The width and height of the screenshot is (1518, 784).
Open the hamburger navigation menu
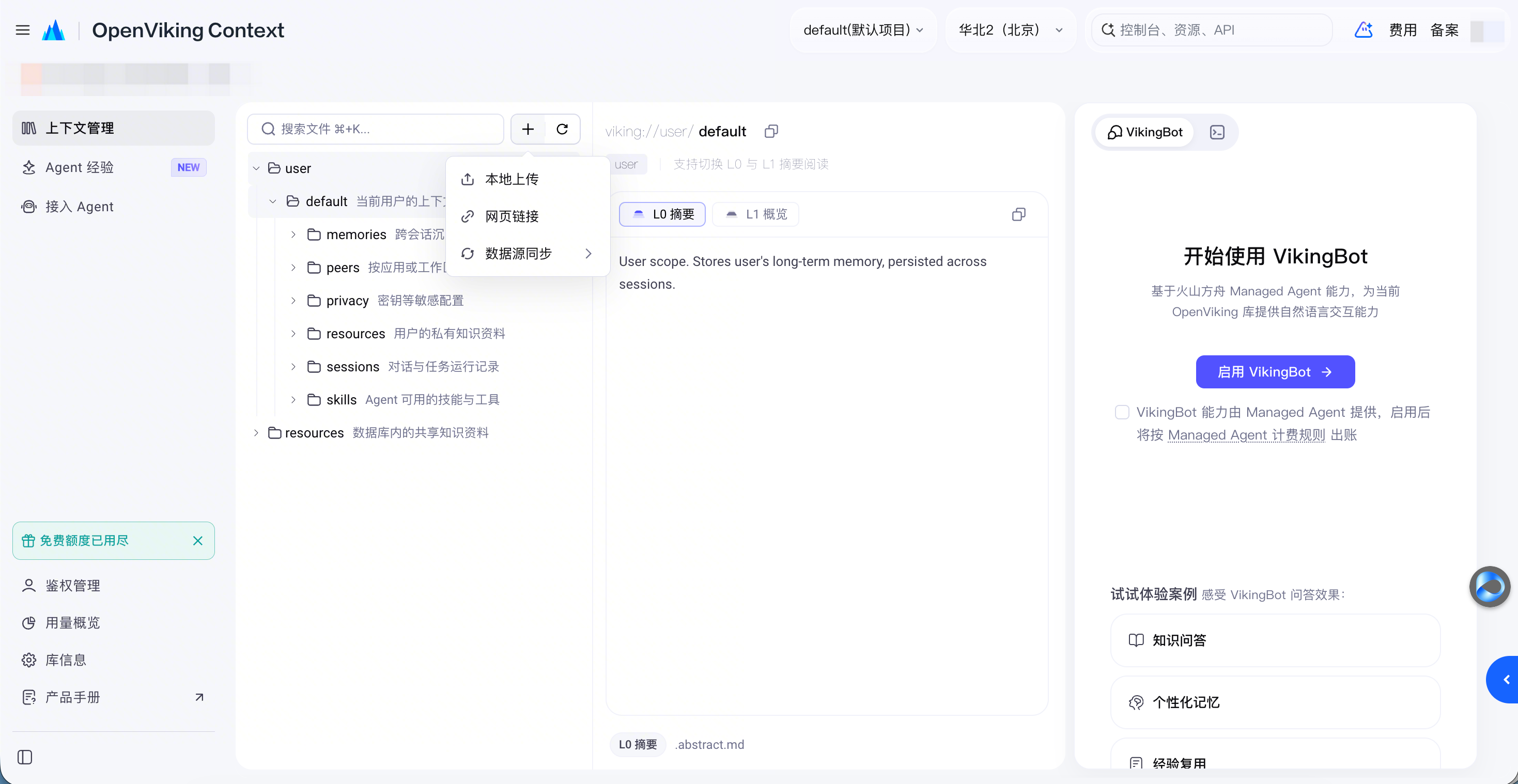[22, 30]
